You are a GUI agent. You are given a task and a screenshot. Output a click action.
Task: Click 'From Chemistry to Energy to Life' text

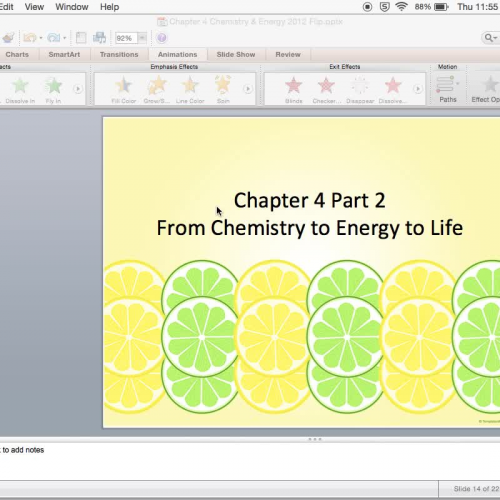[310, 228]
